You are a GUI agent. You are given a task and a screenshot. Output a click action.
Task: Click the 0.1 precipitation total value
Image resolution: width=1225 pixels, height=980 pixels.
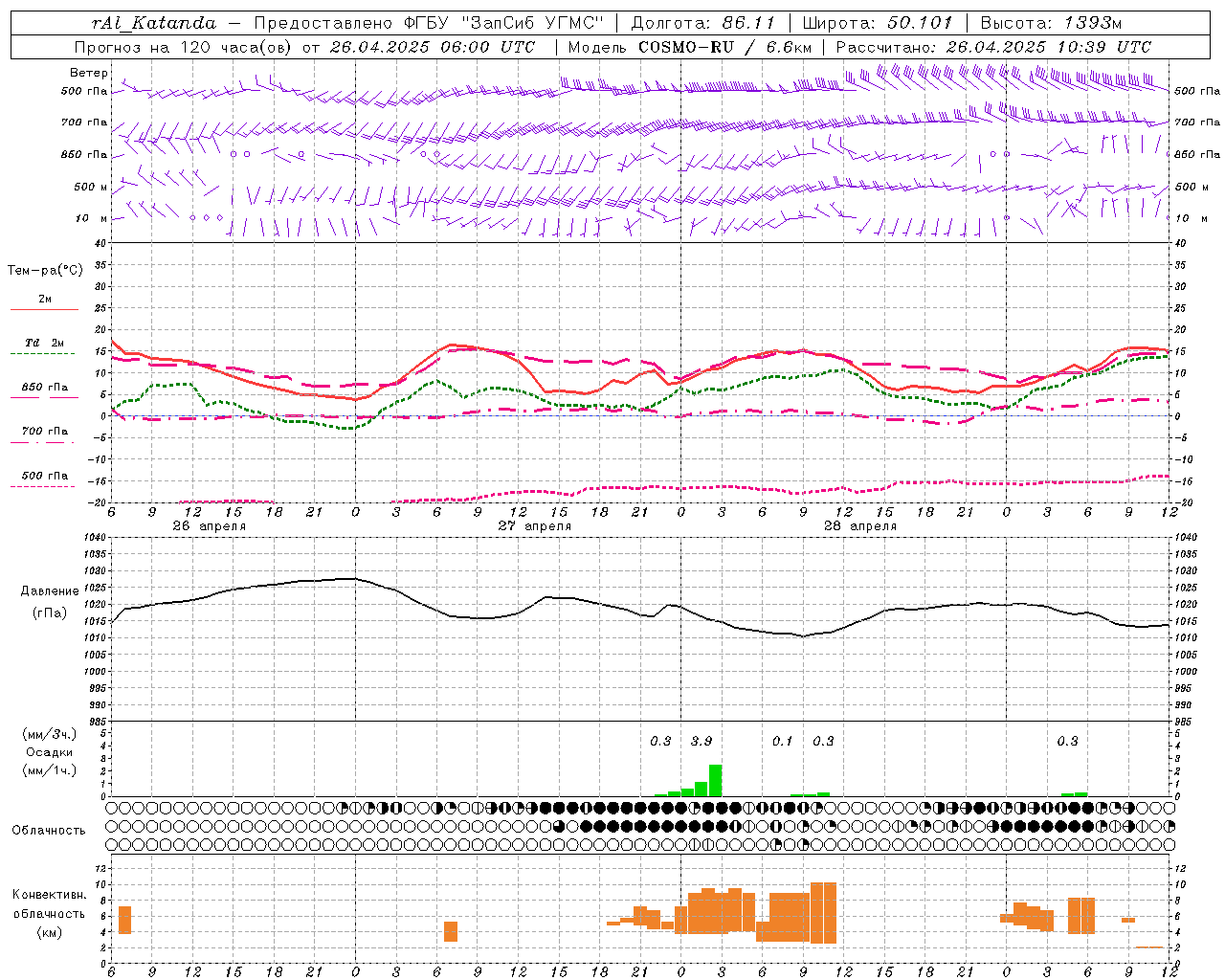click(x=783, y=741)
